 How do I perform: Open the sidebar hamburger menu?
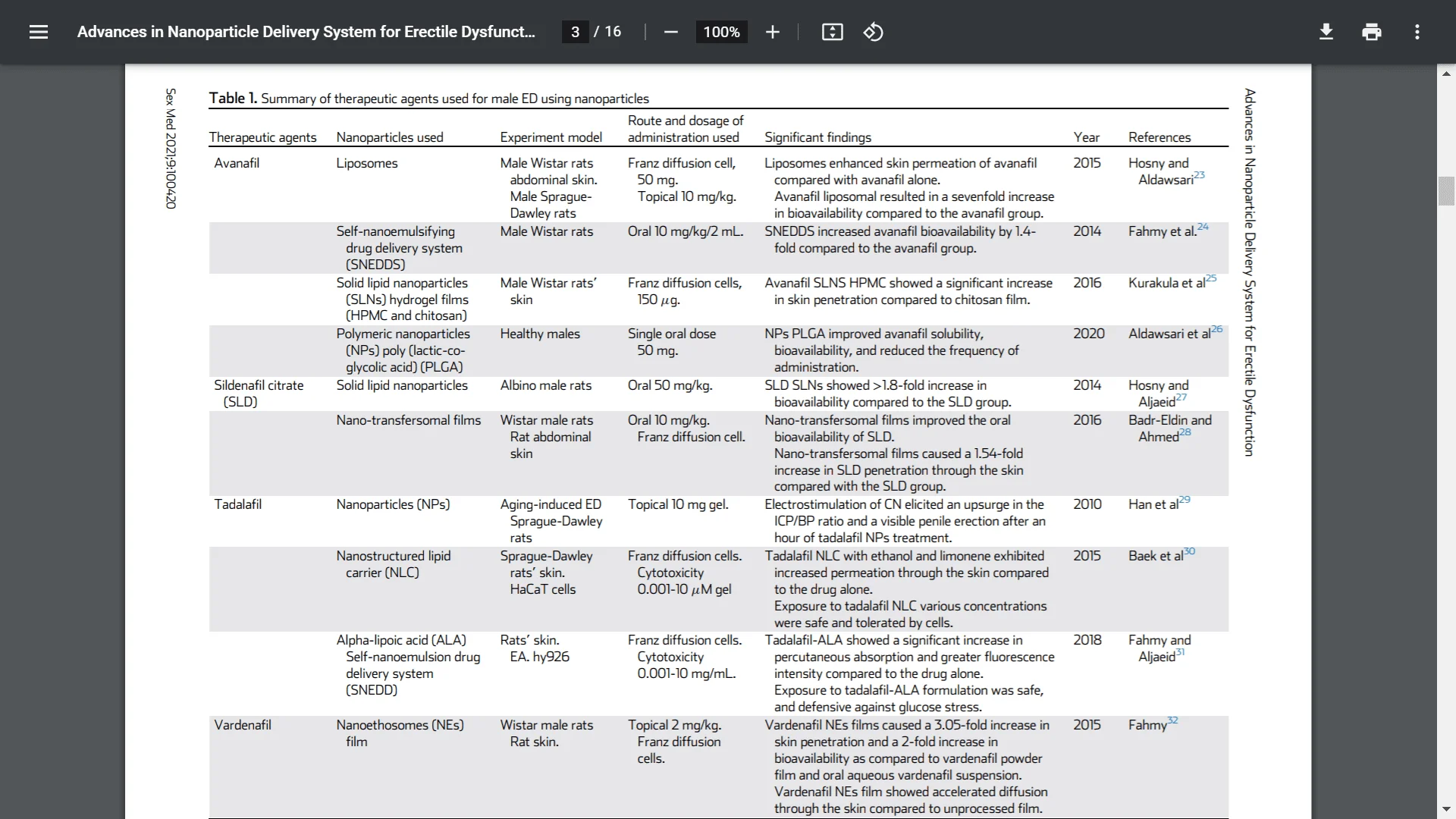click(39, 32)
